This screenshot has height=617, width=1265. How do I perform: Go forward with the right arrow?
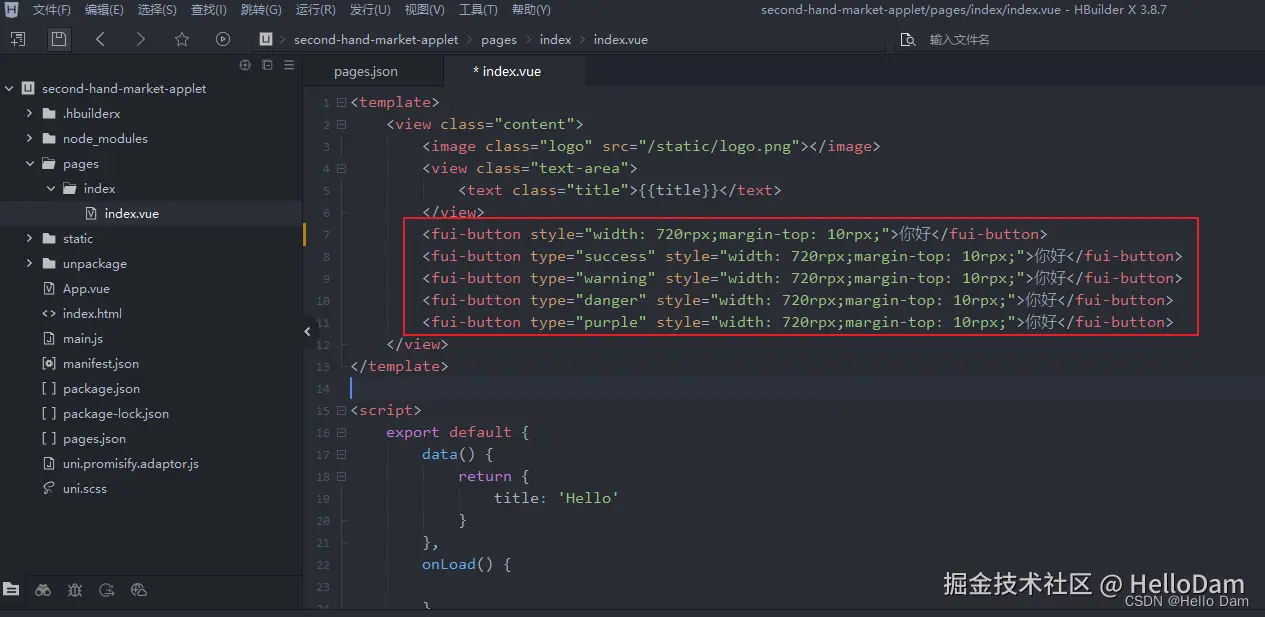point(140,40)
